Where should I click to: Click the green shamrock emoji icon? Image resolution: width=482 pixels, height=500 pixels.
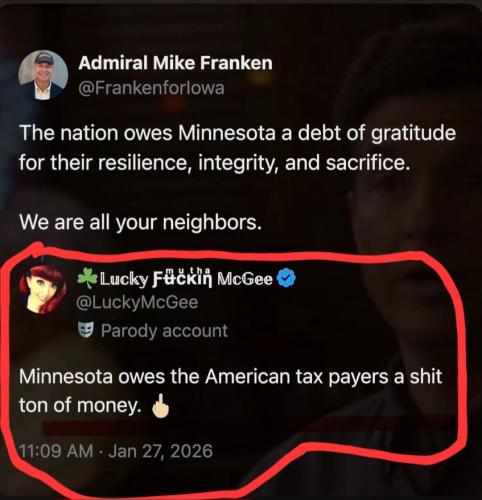pos(88,279)
